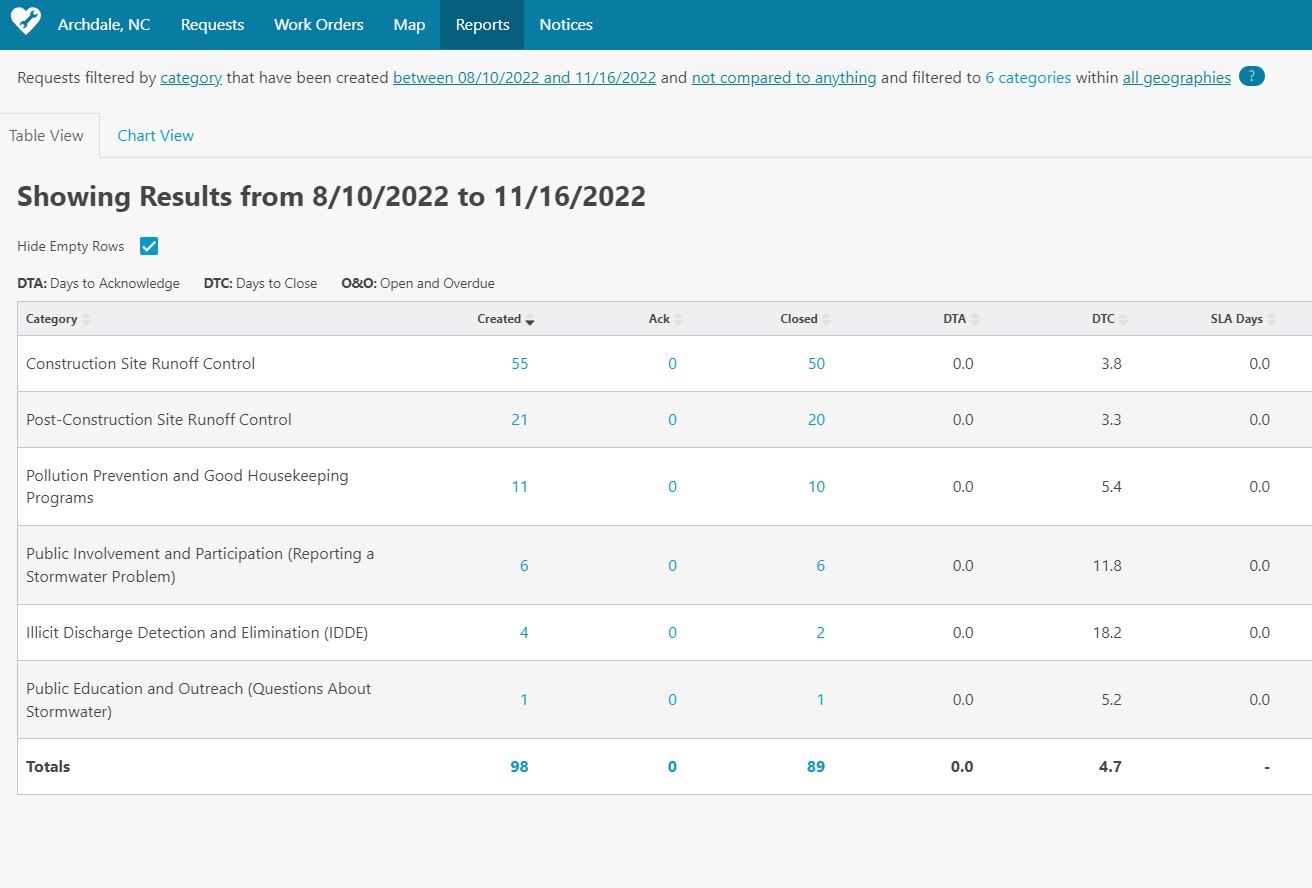This screenshot has width=1312, height=888.
Task: Change the date range 08/10/2022 and 11/16/2022
Action: [524, 78]
